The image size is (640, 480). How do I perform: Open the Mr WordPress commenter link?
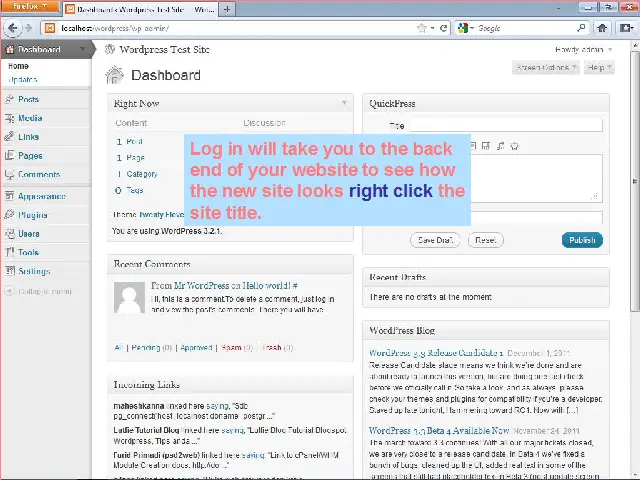pyautogui.click(x=202, y=285)
